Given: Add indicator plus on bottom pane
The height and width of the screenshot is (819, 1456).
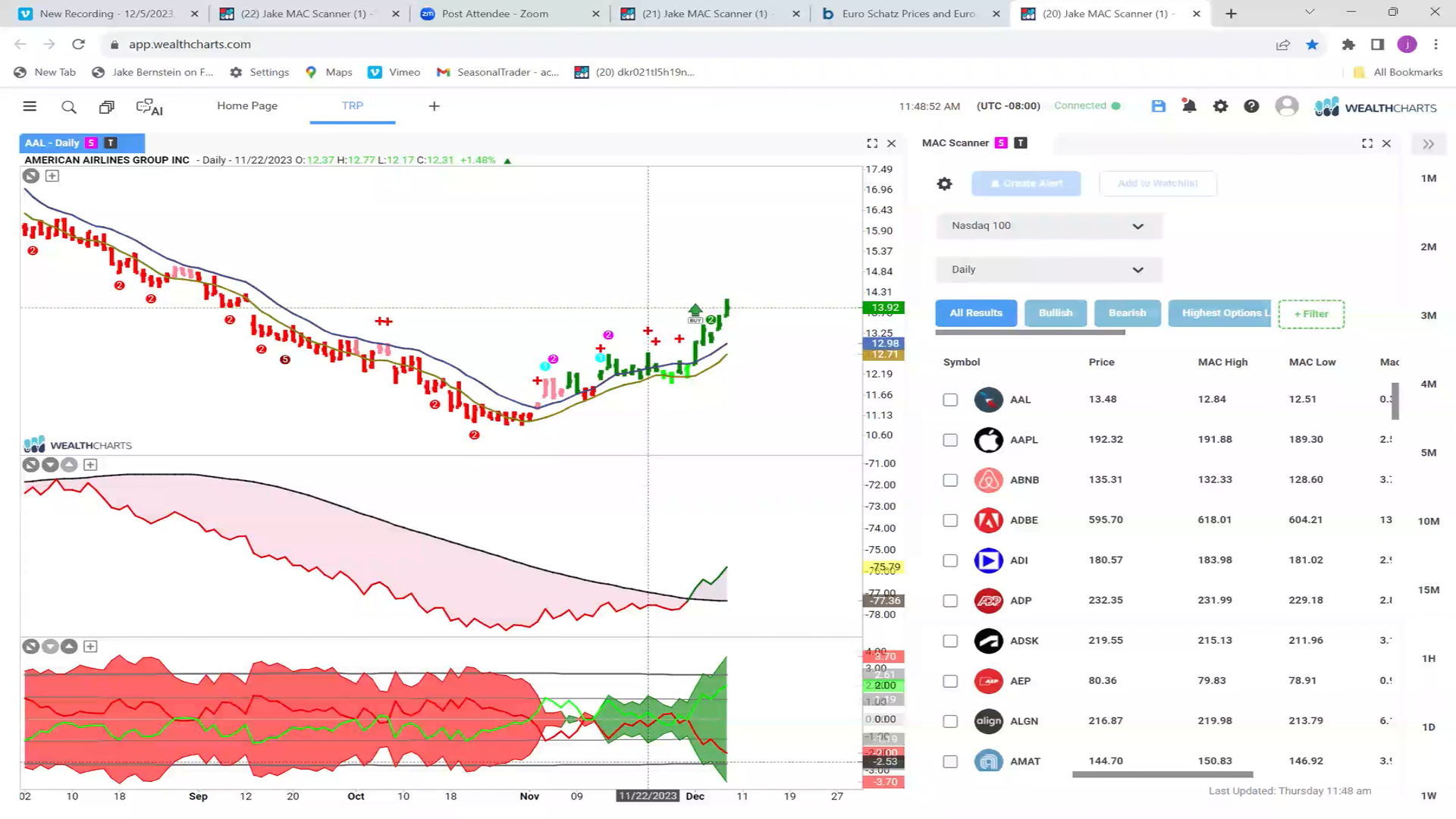Looking at the screenshot, I should point(90,647).
